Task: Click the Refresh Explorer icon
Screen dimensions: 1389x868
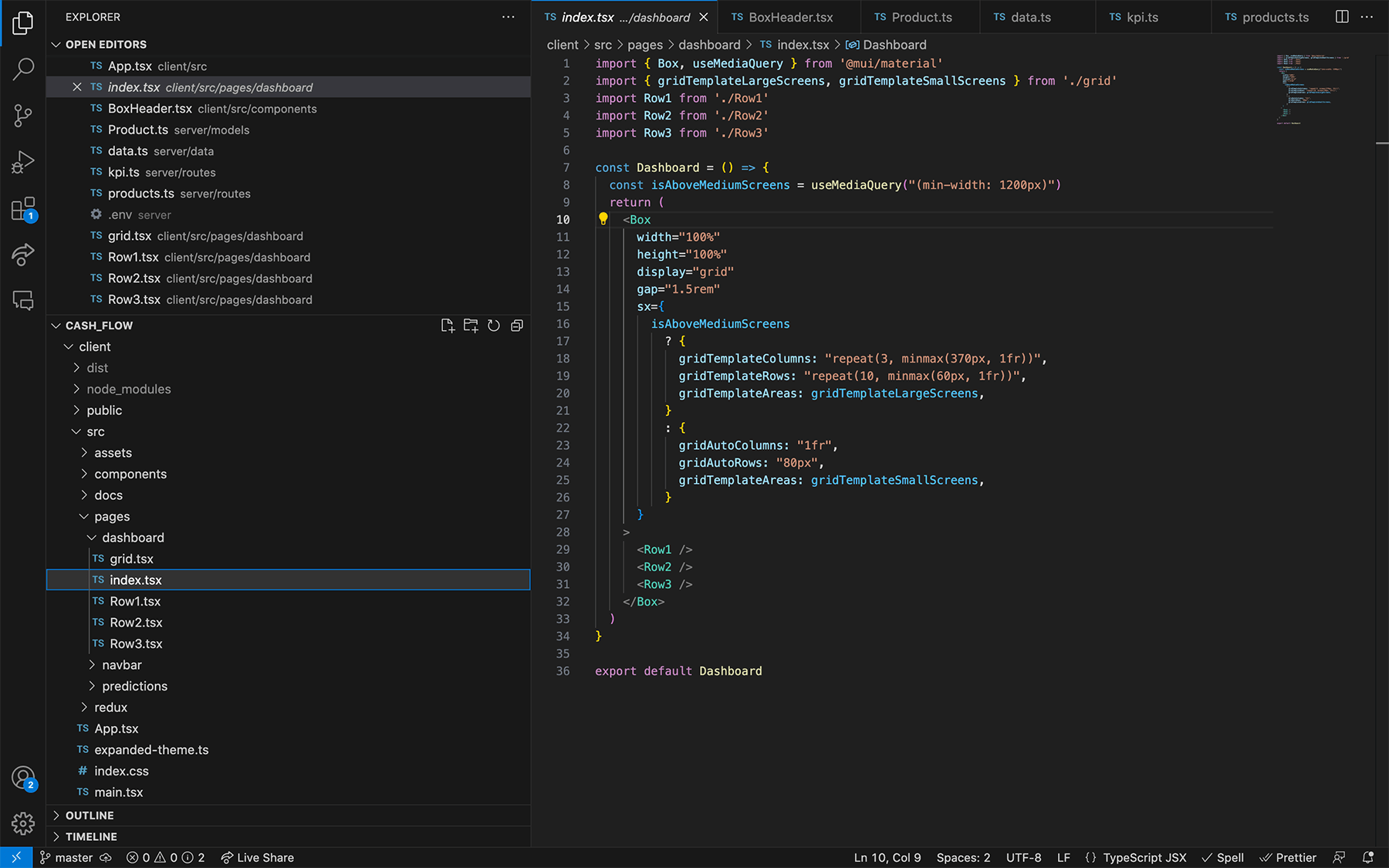Action: pyautogui.click(x=494, y=326)
